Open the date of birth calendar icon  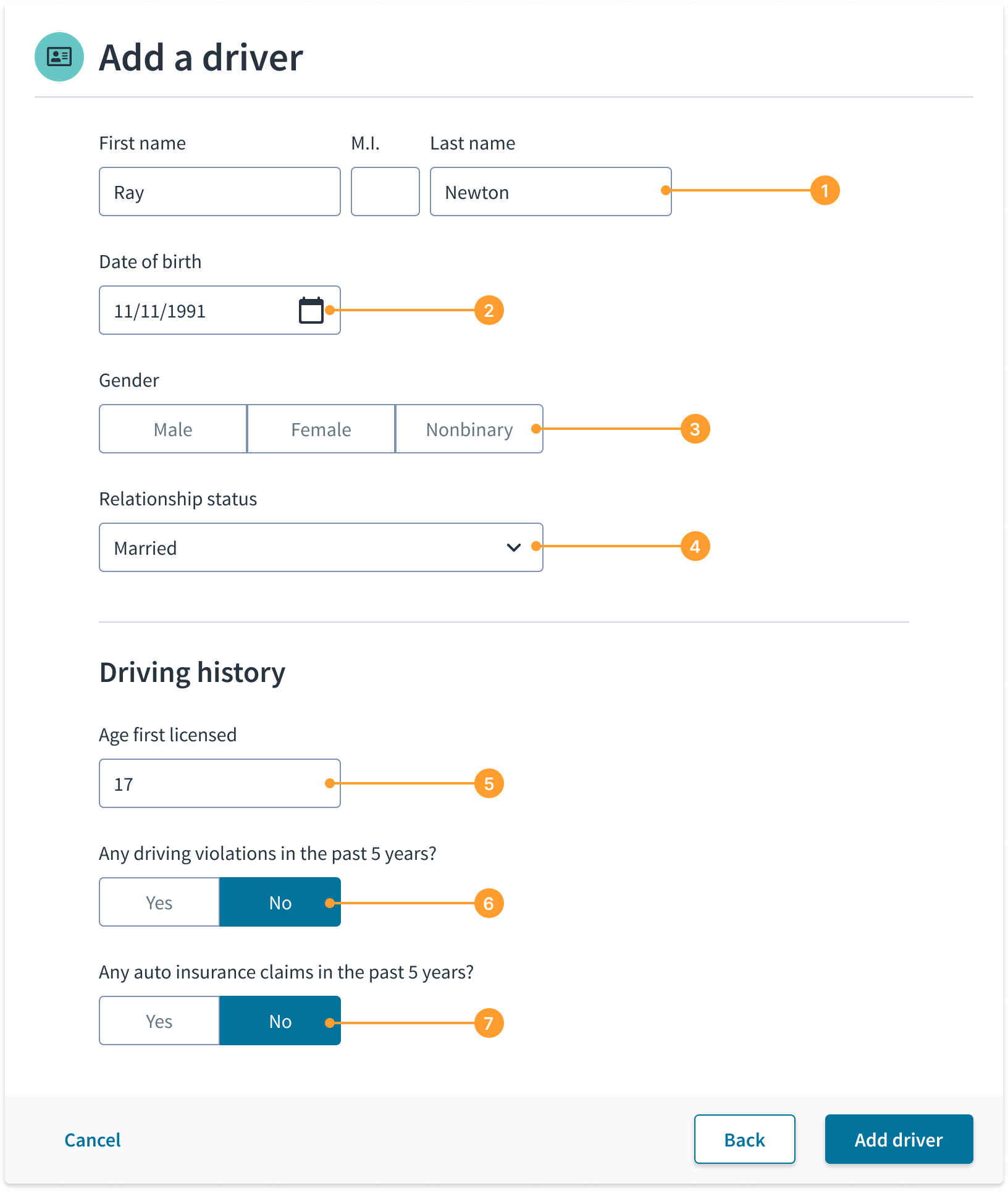311,310
